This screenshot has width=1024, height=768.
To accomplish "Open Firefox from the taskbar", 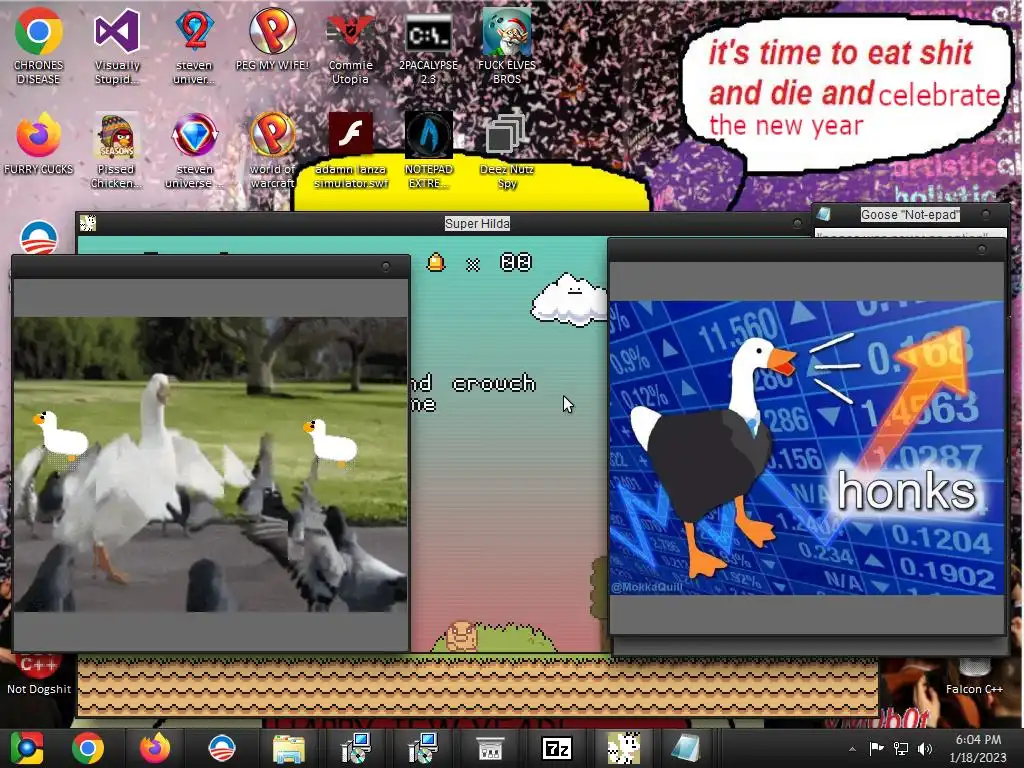I will click(x=155, y=748).
